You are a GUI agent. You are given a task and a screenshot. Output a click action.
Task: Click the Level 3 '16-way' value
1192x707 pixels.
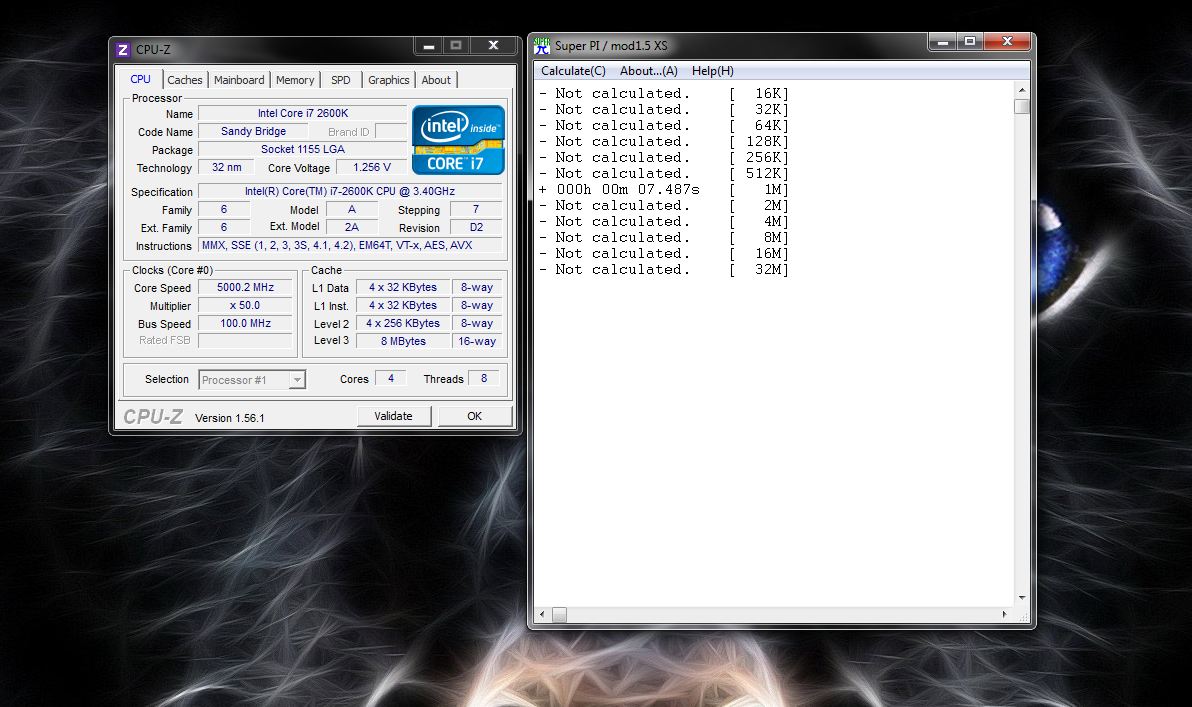[x=477, y=341]
